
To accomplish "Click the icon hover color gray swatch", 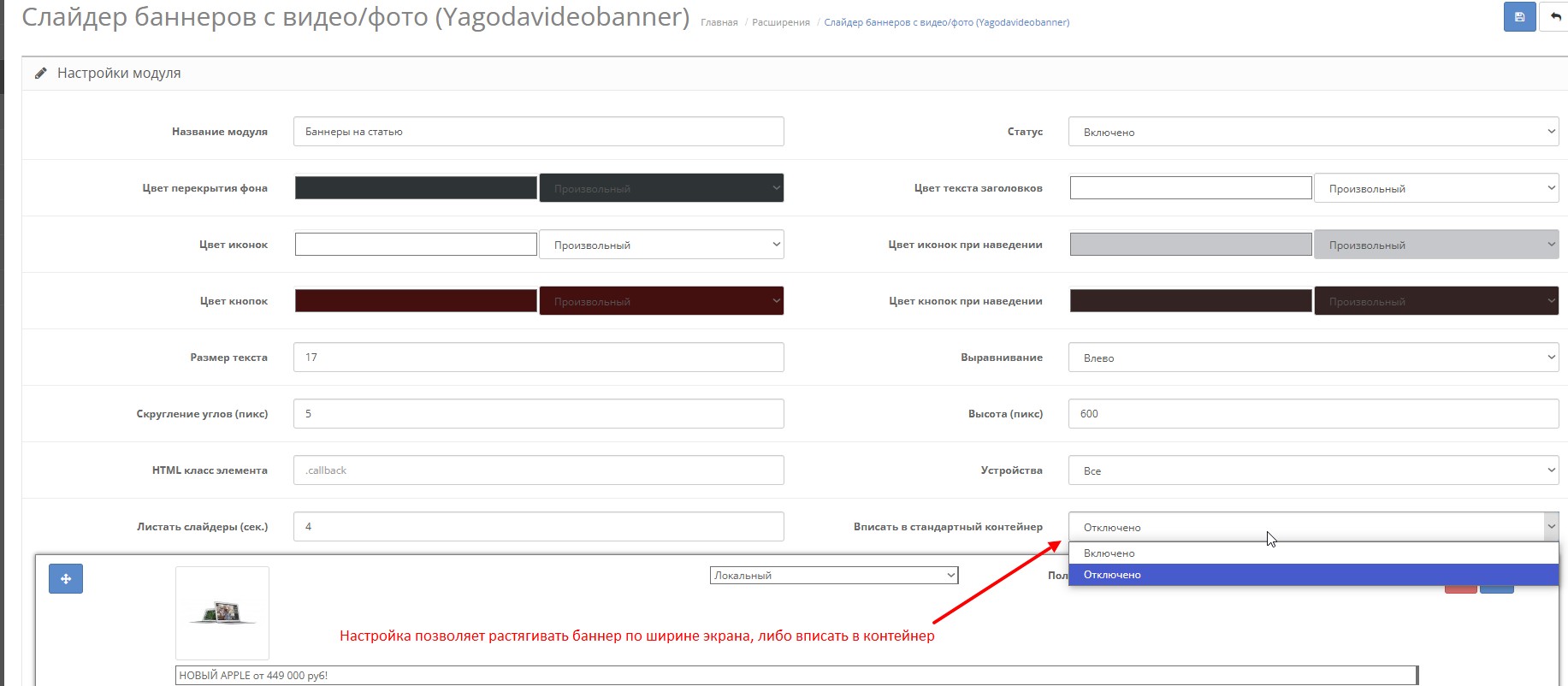I will click(1190, 245).
